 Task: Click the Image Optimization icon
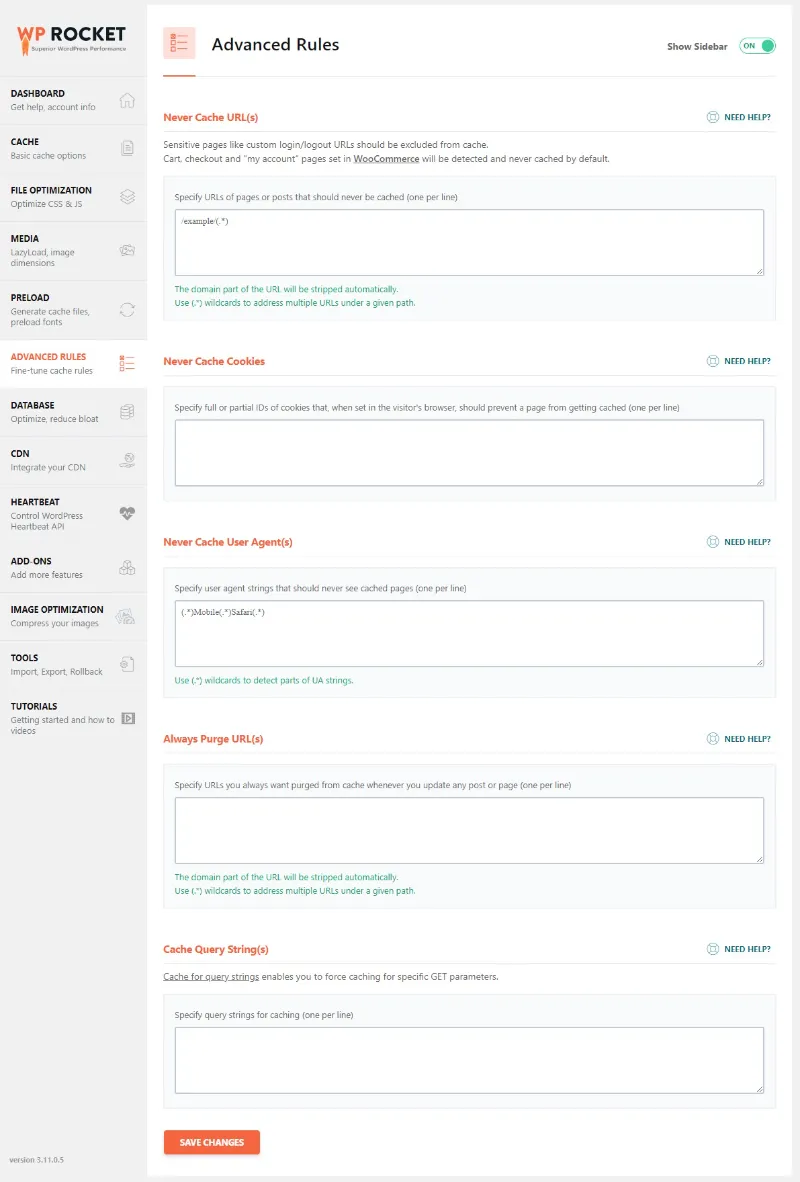pyautogui.click(x=127, y=616)
